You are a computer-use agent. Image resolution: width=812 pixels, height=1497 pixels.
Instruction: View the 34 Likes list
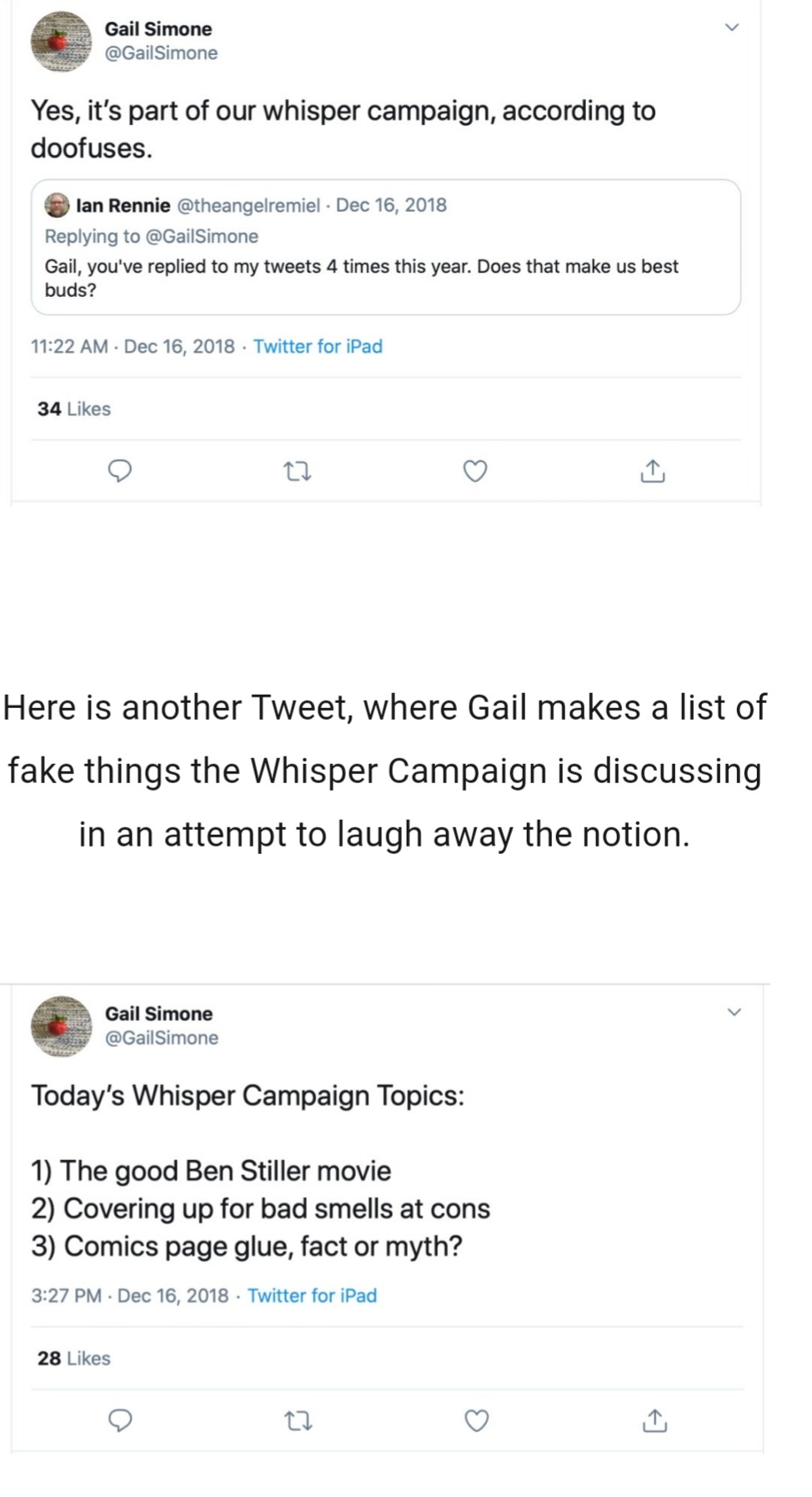74,409
